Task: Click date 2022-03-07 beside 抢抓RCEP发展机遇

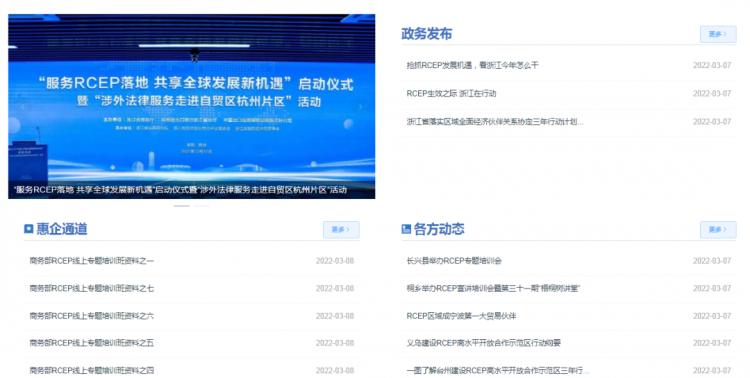Action: click(712, 65)
